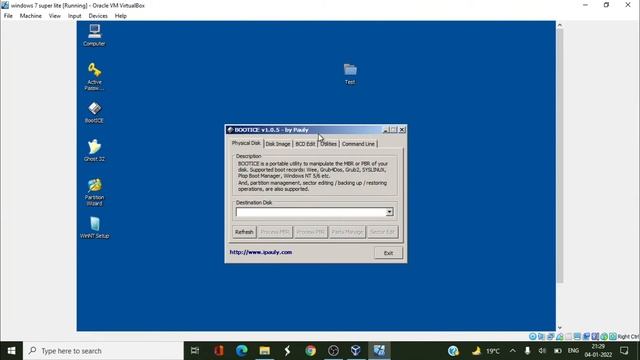Click the scrollbar down arrow of VM view
The width and height of the screenshot is (640, 360).
[560, 327]
